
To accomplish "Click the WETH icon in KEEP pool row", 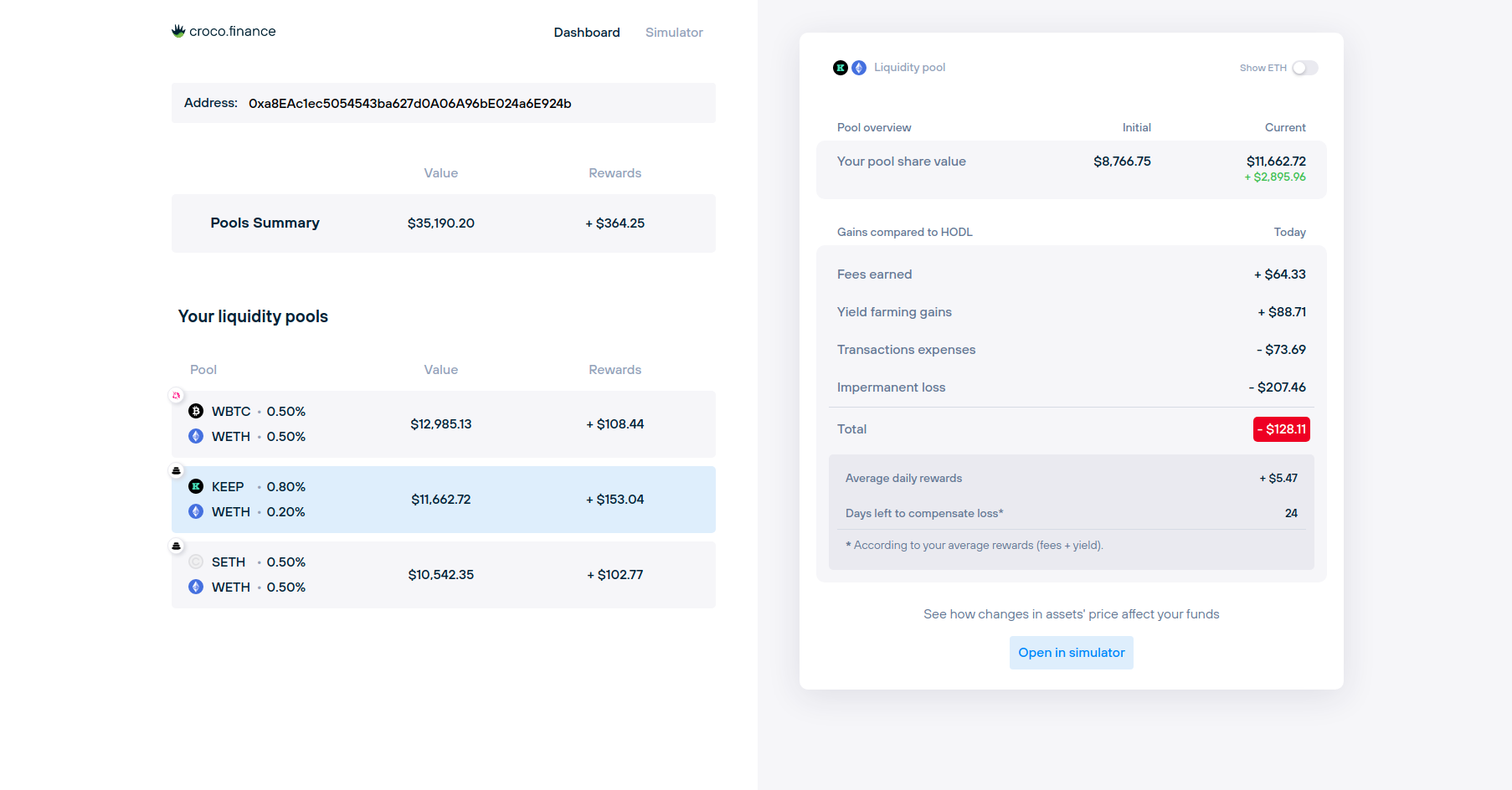I will pos(196,511).
